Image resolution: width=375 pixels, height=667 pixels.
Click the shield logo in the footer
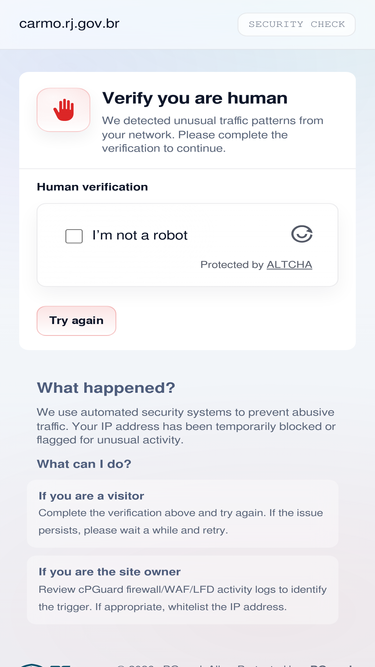coord(32,665)
